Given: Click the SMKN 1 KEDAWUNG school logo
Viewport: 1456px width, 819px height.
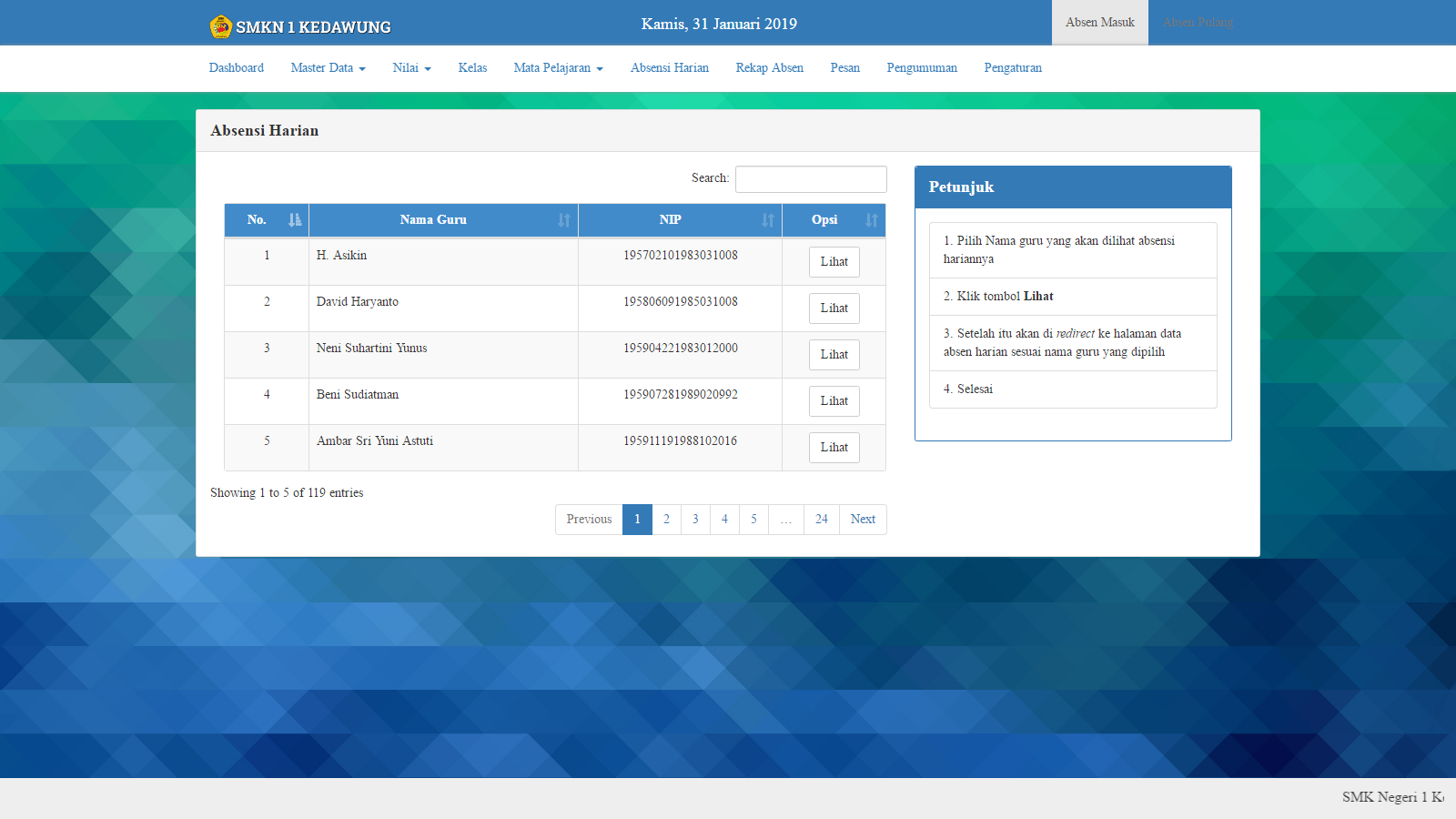Looking at the screenshot, I should 219,25.
